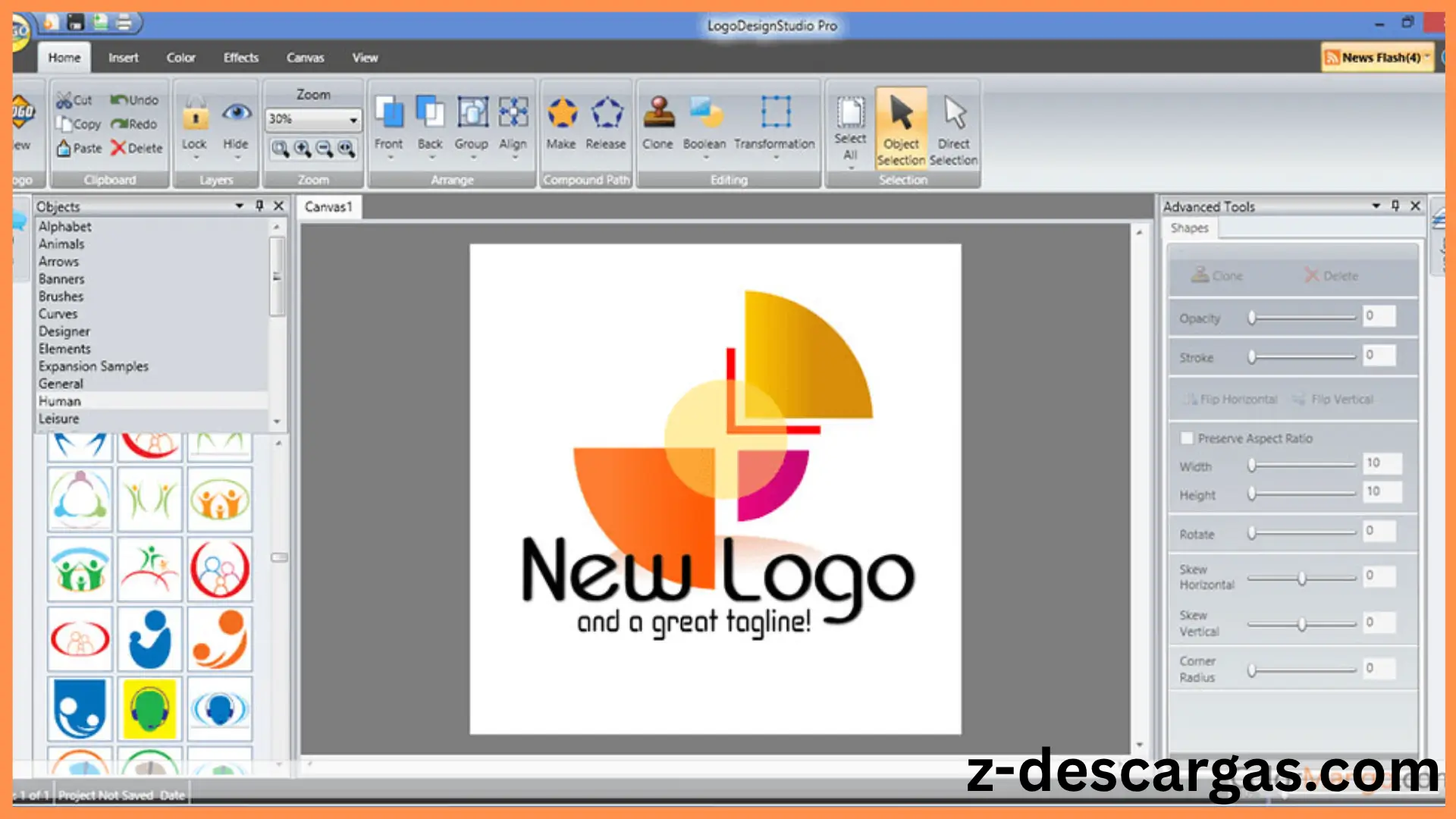This screenshot has width=1456, height=819.
Task: Open the View ribbon tab
Action: 365,58
